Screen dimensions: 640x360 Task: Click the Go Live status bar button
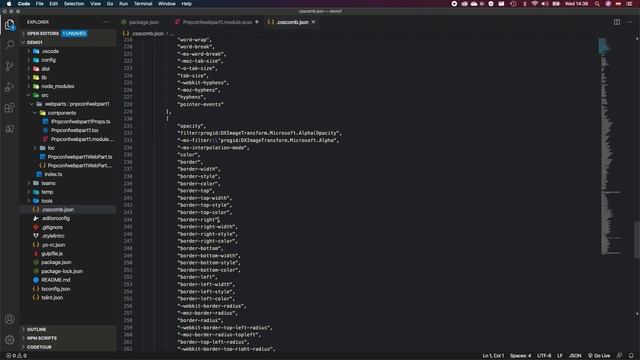point(599,356)
